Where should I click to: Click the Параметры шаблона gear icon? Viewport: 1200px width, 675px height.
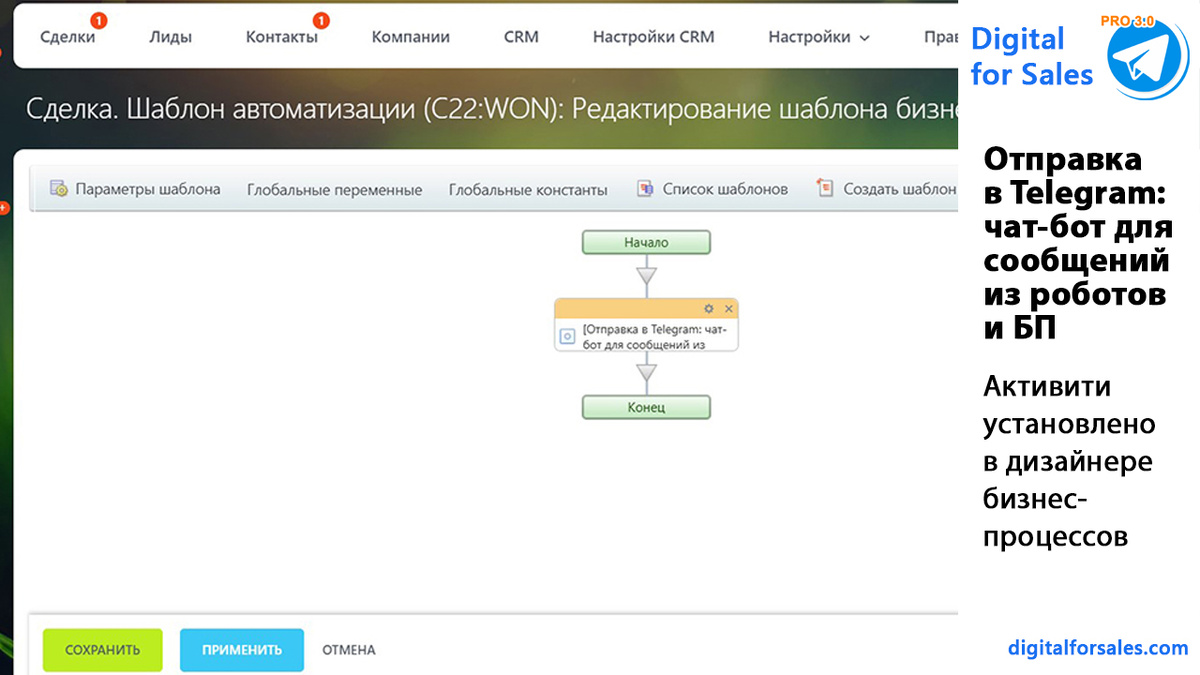(x=59, y=188)
